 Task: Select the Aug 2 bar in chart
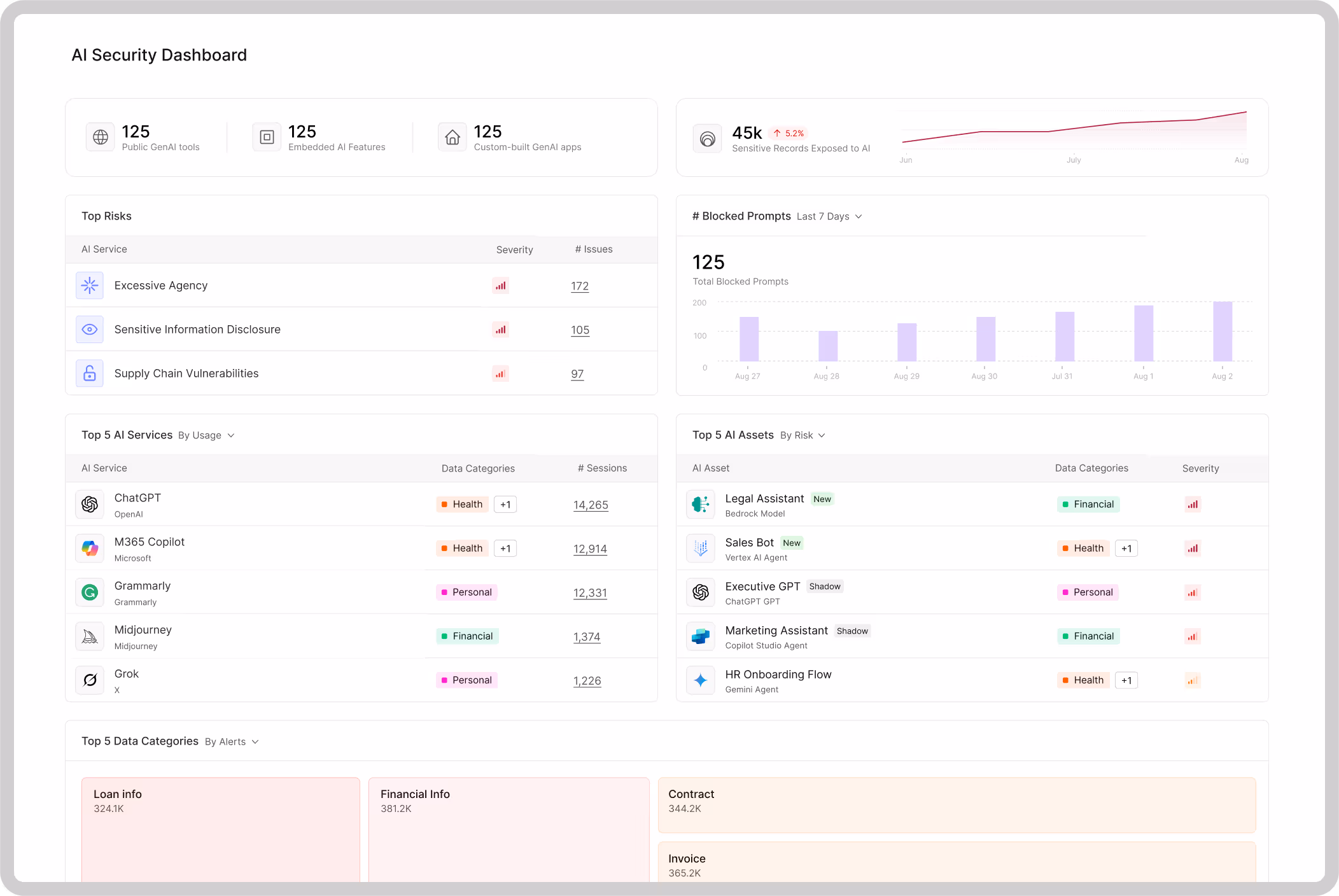pyautogui.click(x=1223, y=332)
